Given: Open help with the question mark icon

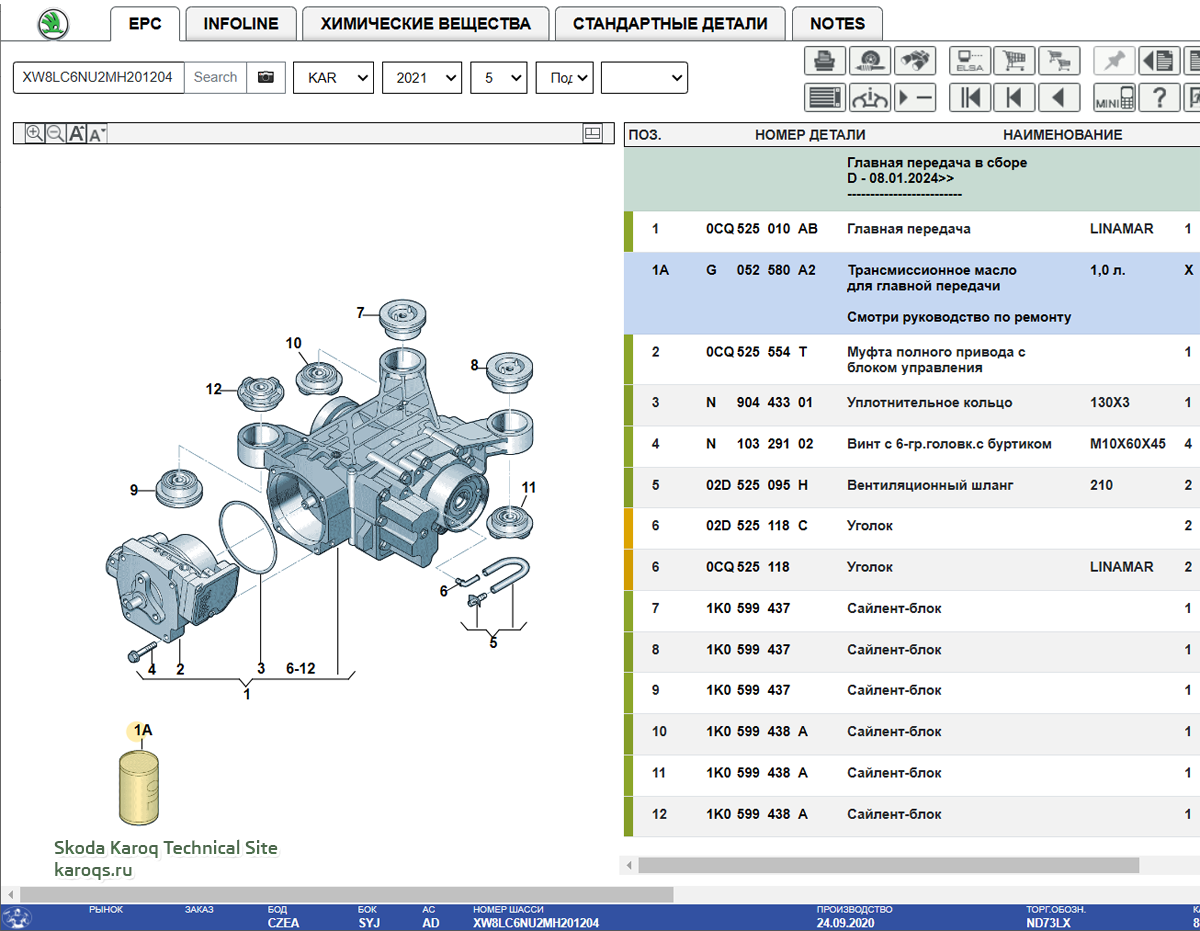Looking at the screenshot, I should pyautogui.click(x=1159, y=98).
